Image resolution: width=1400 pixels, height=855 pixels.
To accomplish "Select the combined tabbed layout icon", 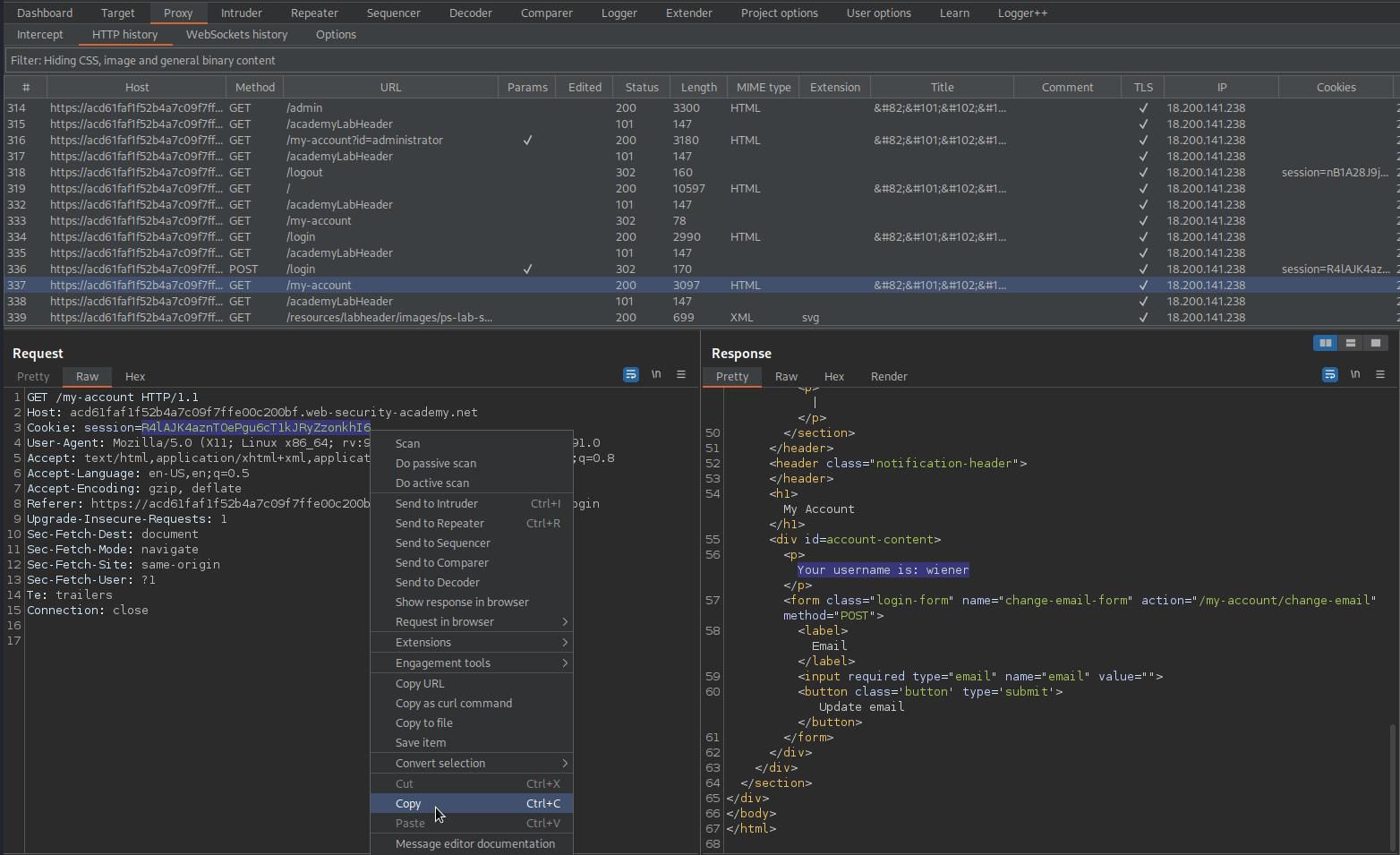I will 1376,343.
